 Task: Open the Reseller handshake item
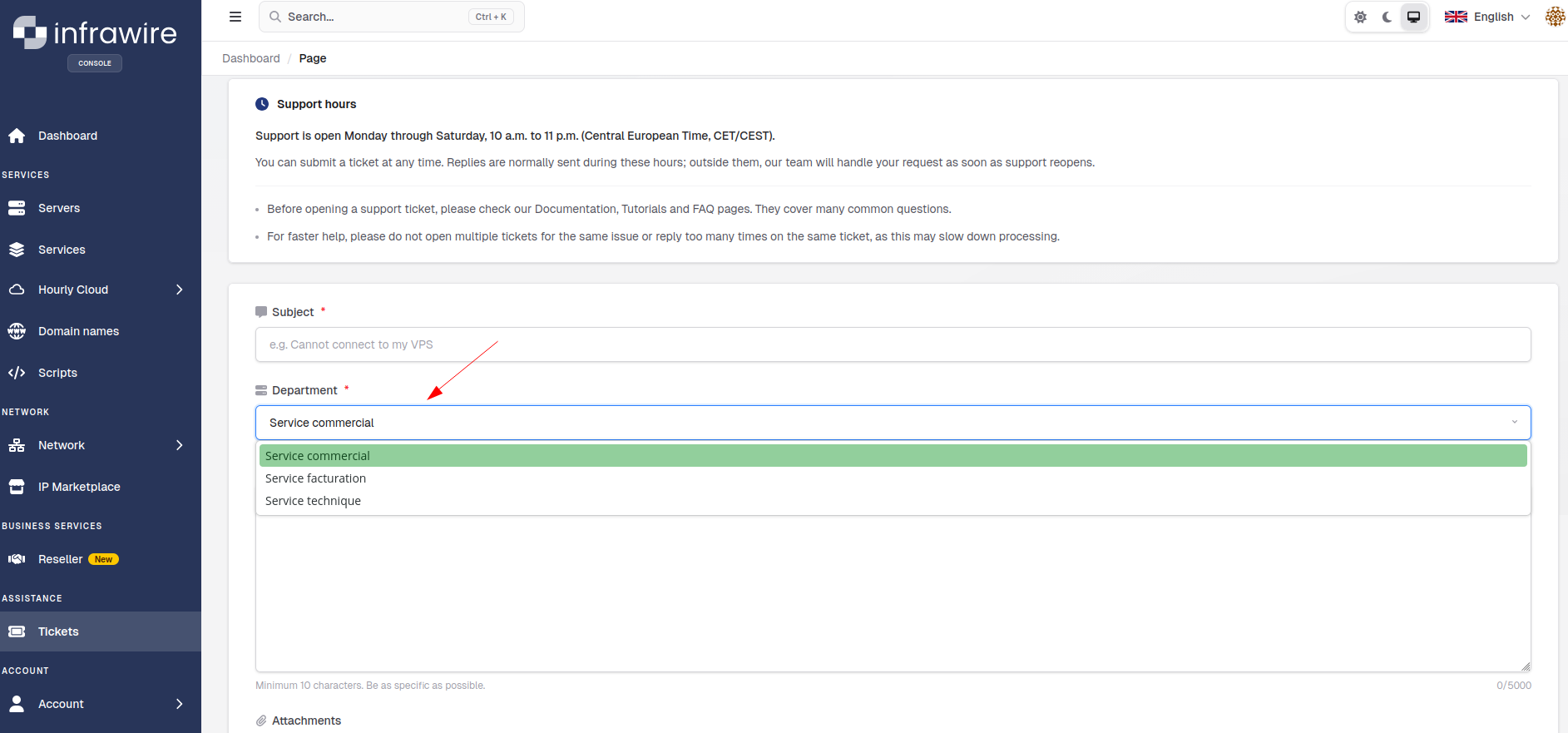[101, 559]
